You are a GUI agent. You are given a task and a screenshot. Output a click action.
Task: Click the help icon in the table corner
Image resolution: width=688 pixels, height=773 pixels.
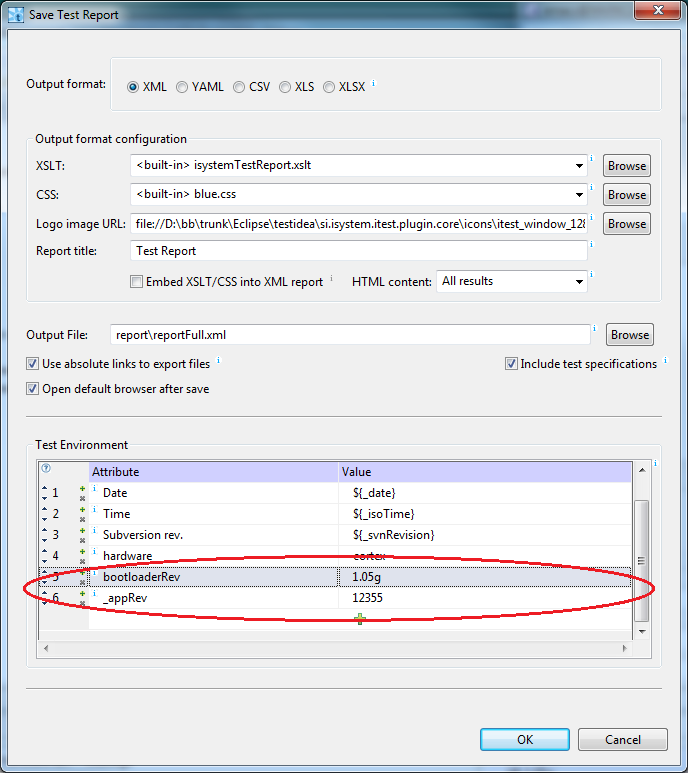pos(45,468)
